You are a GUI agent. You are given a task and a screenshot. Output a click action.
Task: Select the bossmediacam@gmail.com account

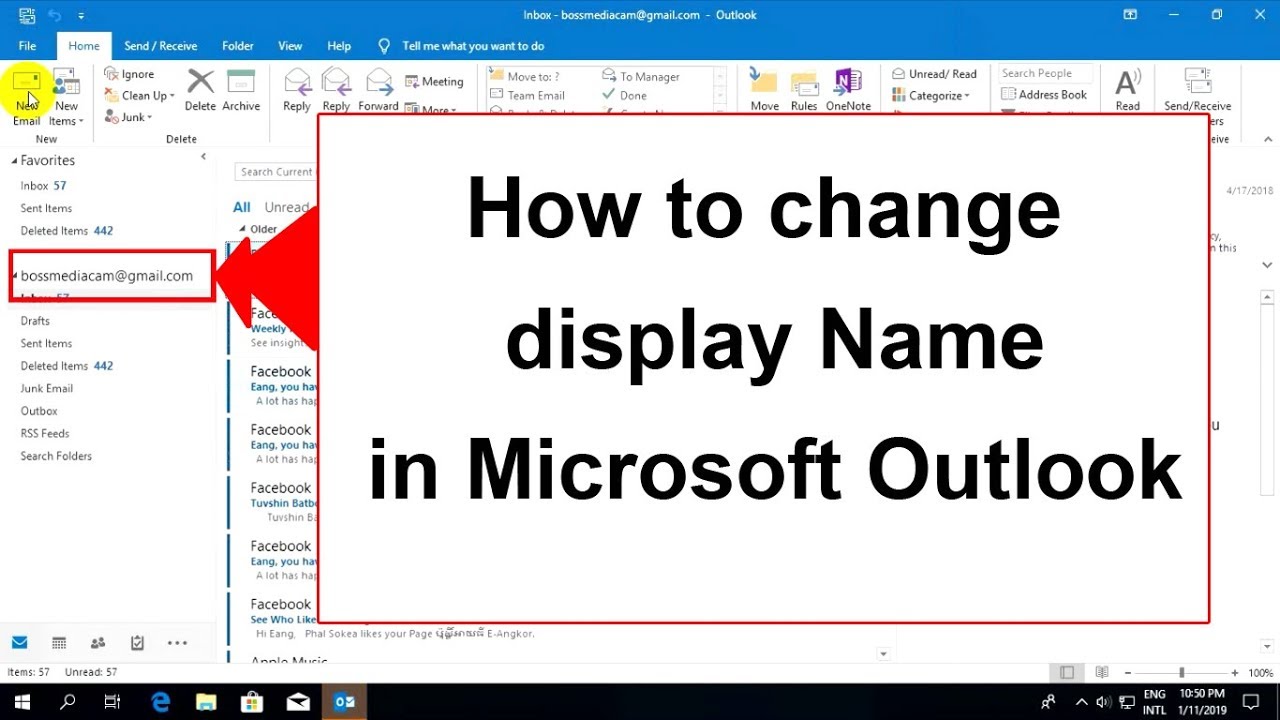coord(106,276)
